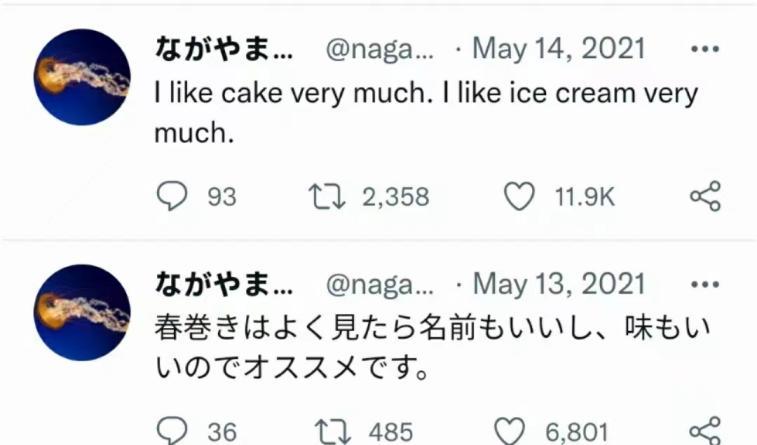The width and height of the screenshot is (757, 445).
Task: Open jellyfish avatar on the first tweet
Action: [x=83, y=77]
